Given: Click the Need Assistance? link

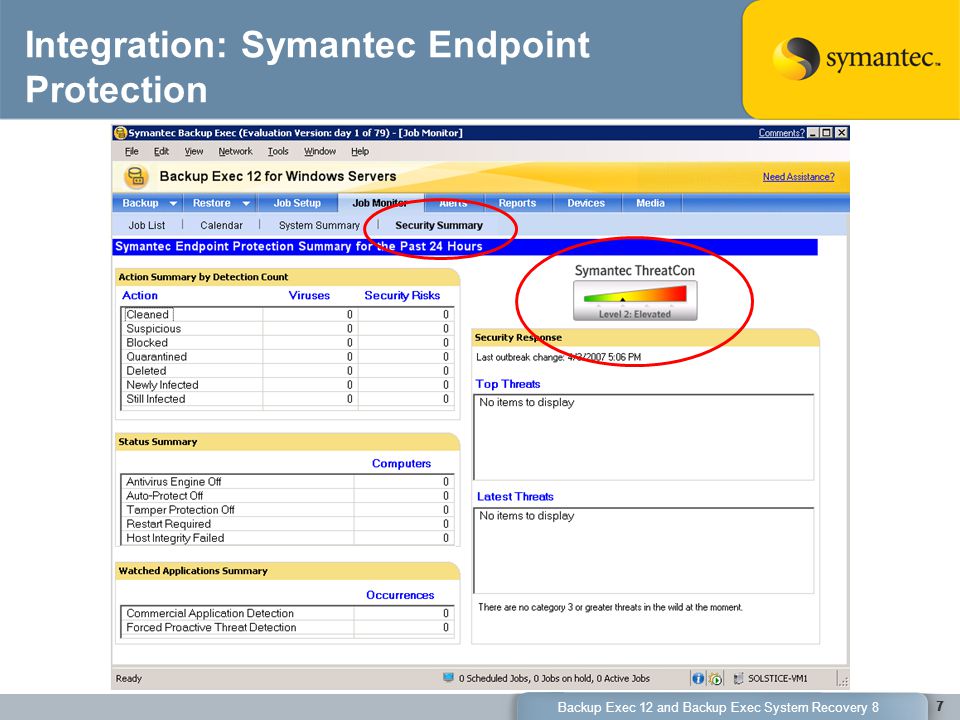Looking at the screenshot, I should click(x=798, y=177).
